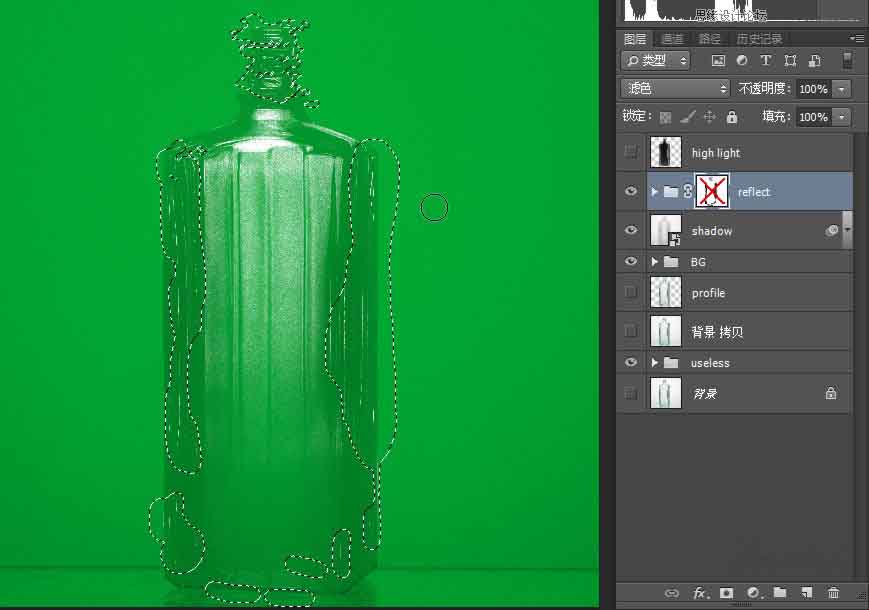Hide the useless group
869x610 pixels.
[x=631, y=362]
